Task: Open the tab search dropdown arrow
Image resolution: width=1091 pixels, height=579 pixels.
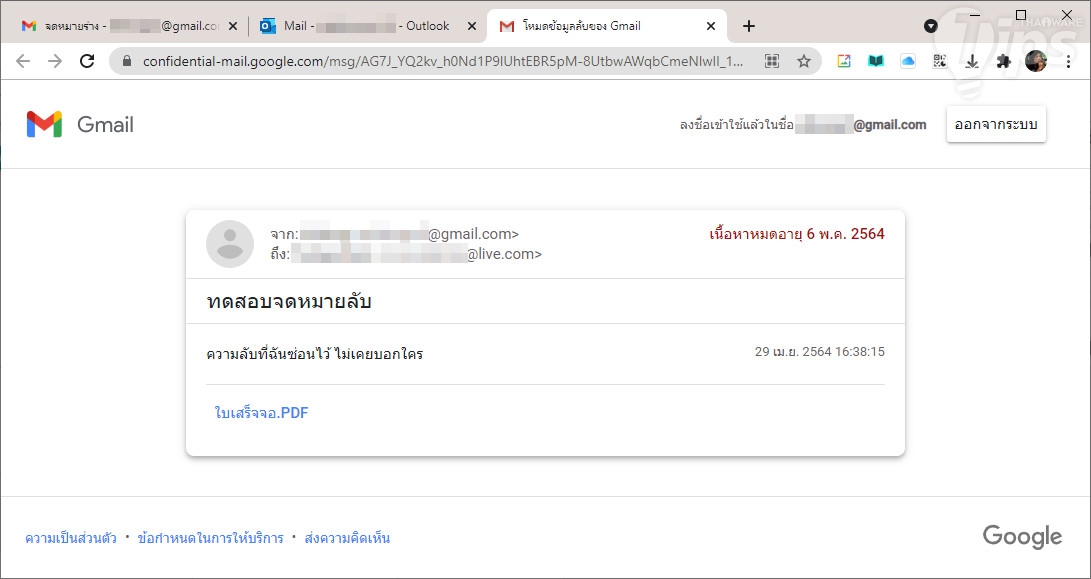Action: [x=930, y=26]
